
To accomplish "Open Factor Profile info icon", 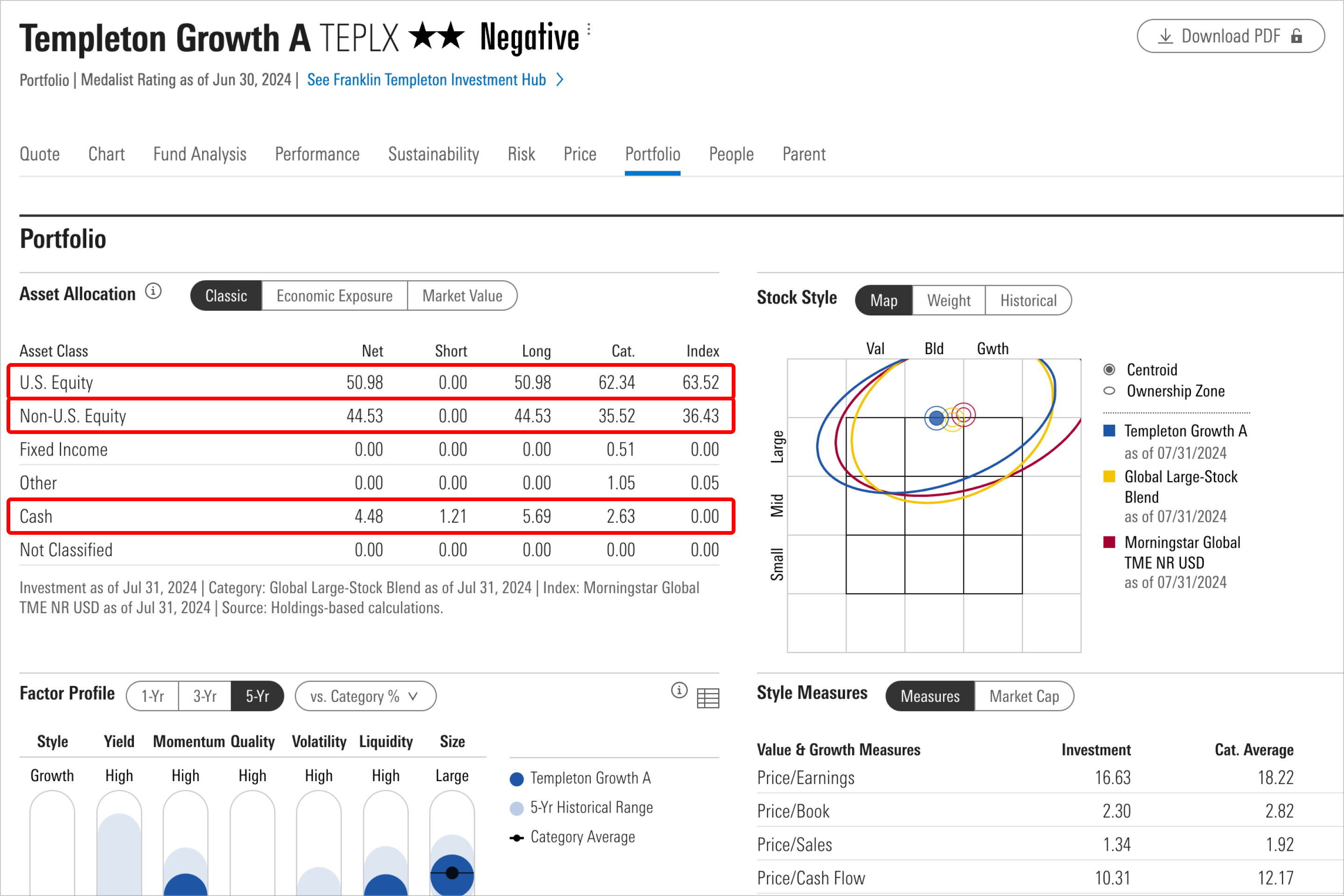I will 679,690.
